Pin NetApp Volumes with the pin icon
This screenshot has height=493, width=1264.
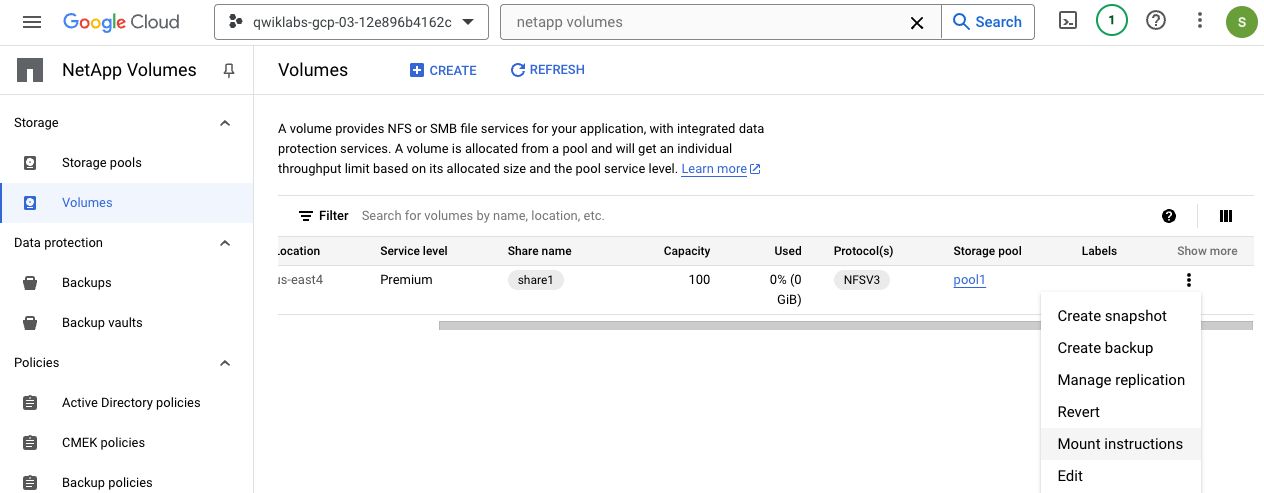tap(229, 71)
